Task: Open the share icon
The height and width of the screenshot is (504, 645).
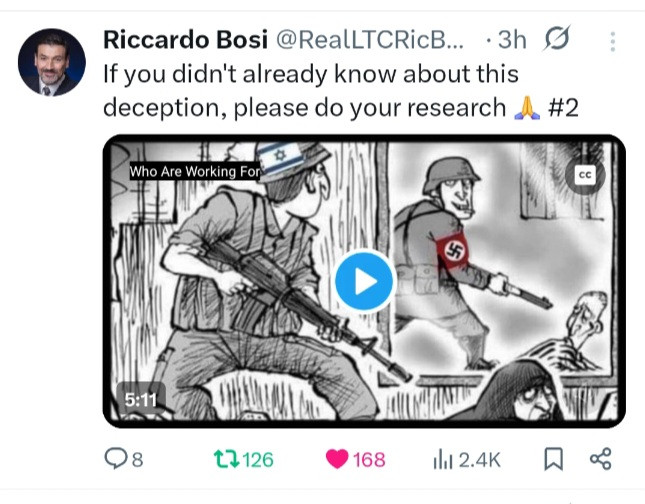Action: coord(601,459)
